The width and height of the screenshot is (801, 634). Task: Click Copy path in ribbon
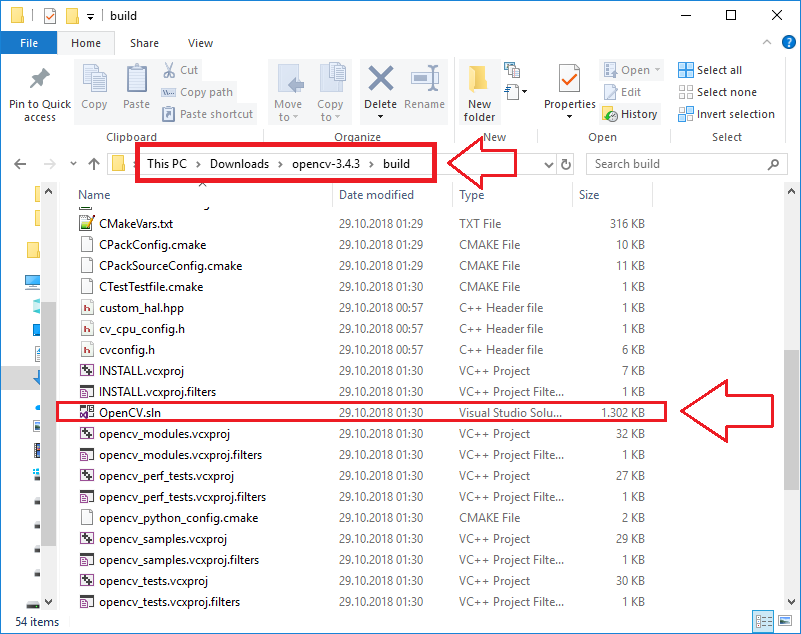[197, 92]
